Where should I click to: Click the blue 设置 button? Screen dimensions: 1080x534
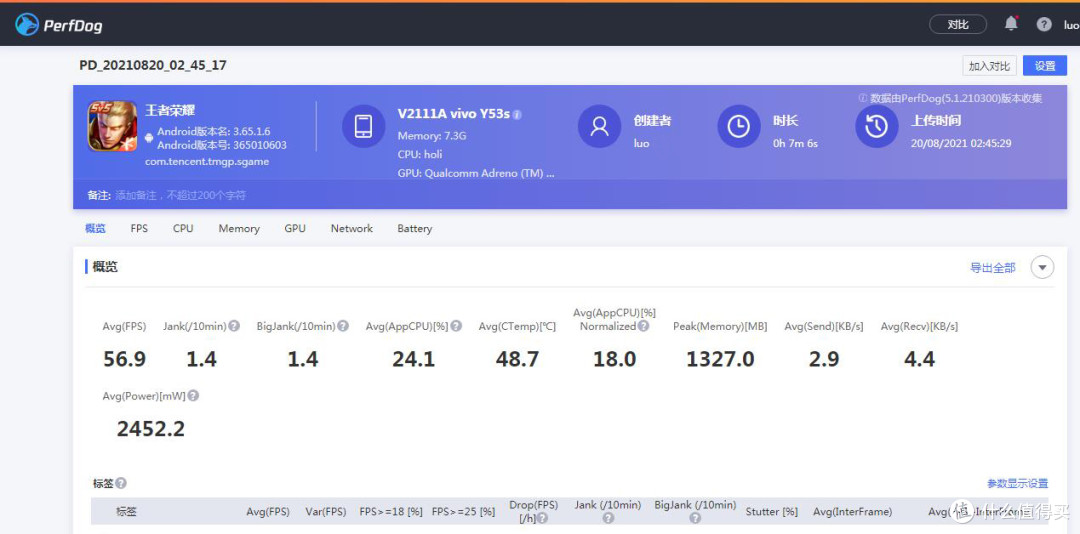[x=1045, y=66]
